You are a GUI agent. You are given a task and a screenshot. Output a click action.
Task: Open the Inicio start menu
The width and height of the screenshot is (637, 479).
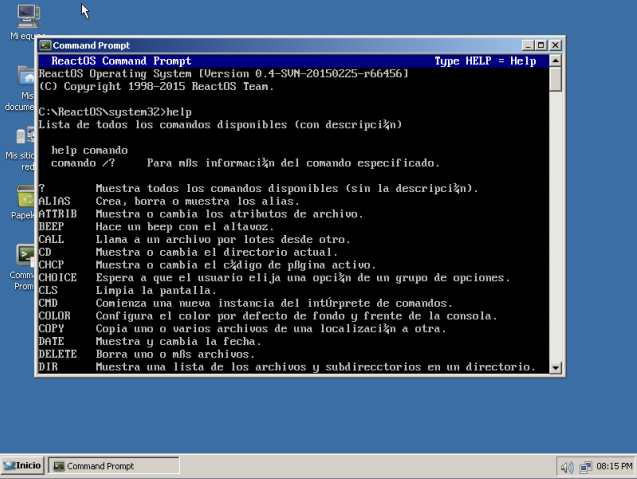click(23, 466)
